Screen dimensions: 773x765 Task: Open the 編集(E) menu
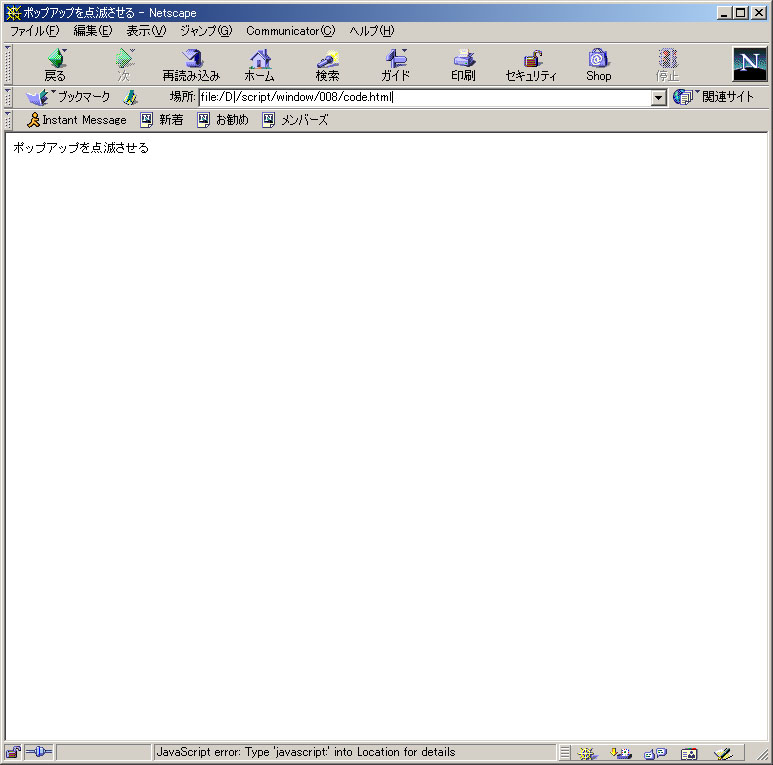click(93, 31)
